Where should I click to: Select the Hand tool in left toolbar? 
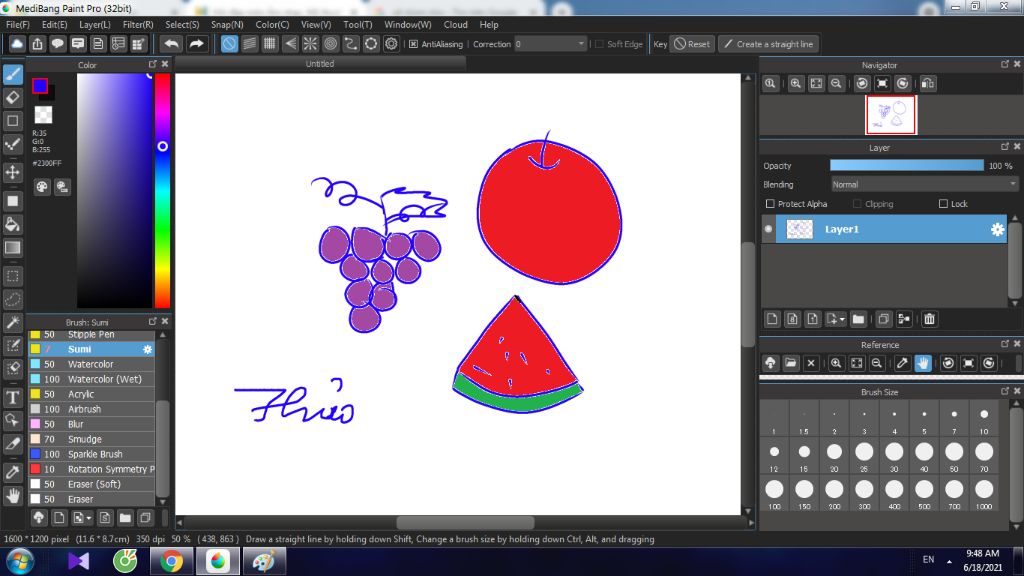point(12,496)
